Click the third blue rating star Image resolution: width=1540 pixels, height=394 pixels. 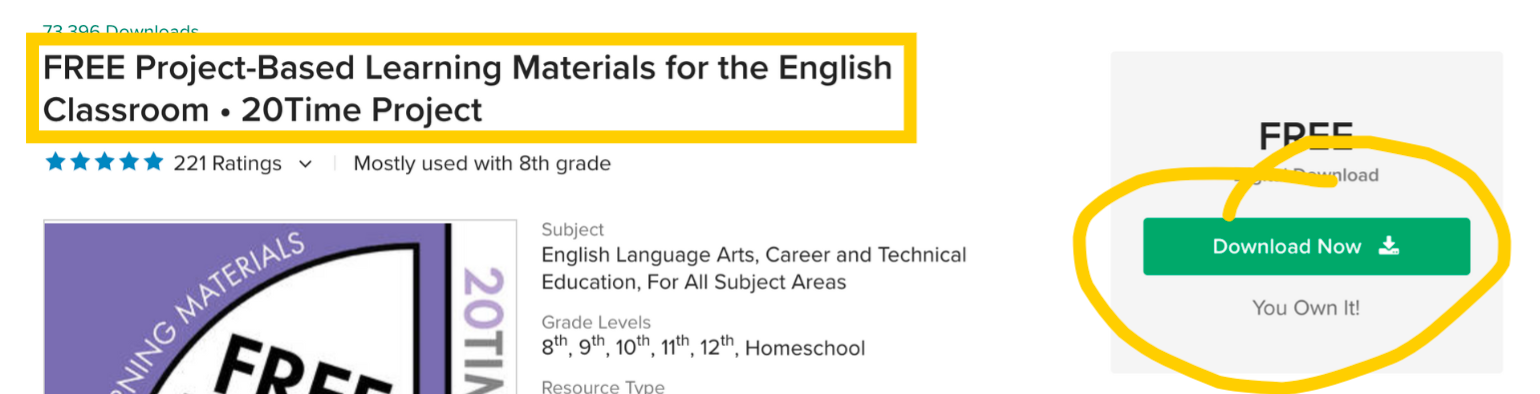tap(104, 162)
